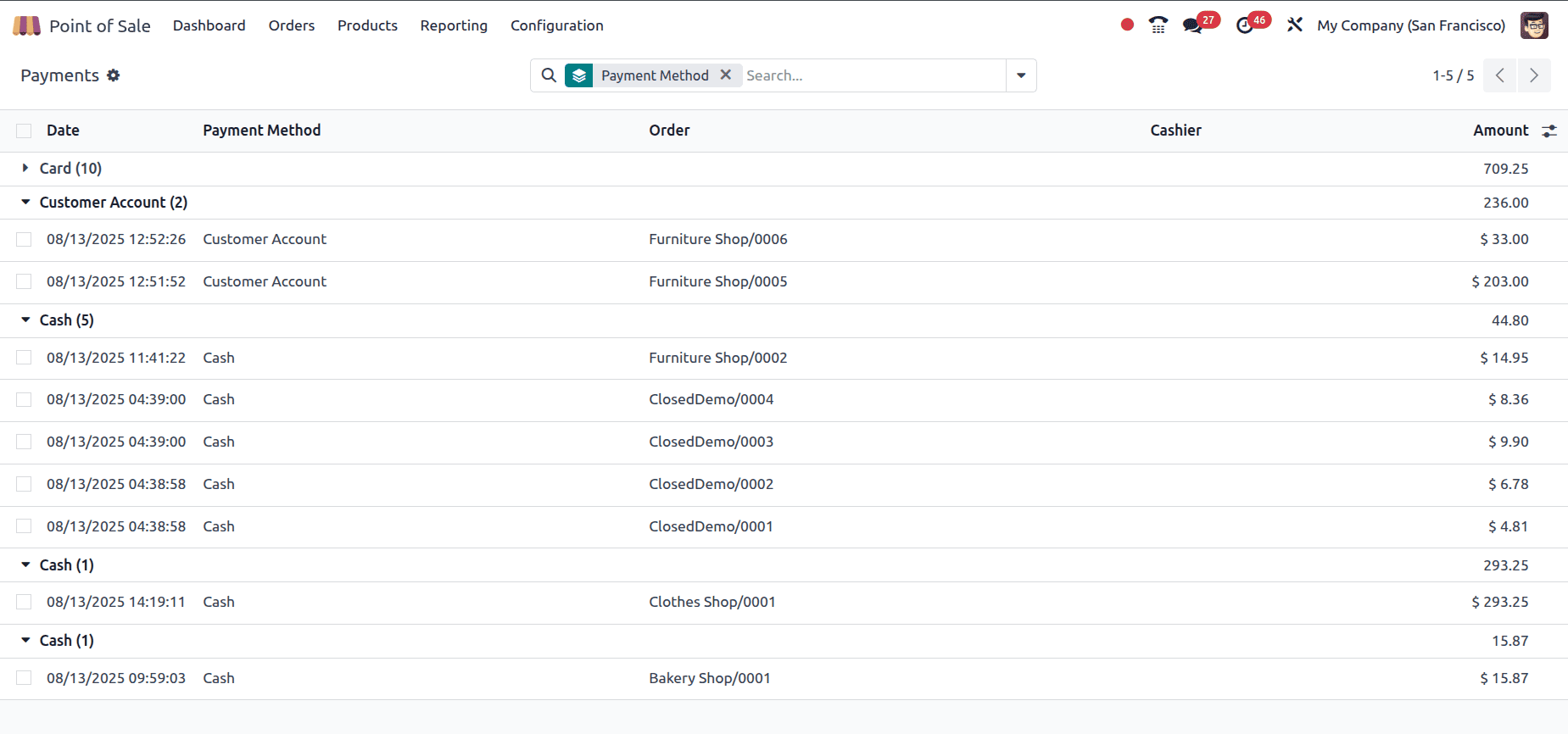Open the activities clock icon
This screenshot has height=734, width=1568.
coord(1245,25)
